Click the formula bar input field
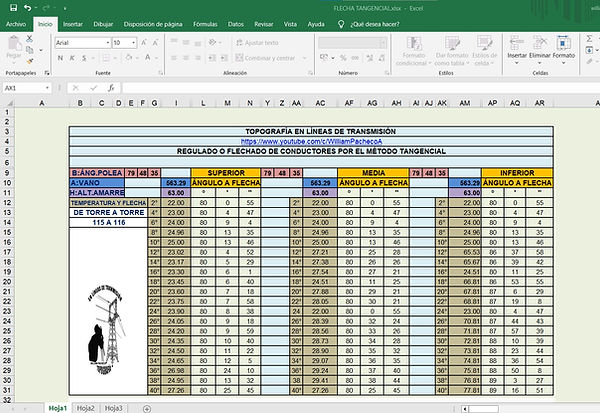The image size is (600, 413). pos(360,88)
